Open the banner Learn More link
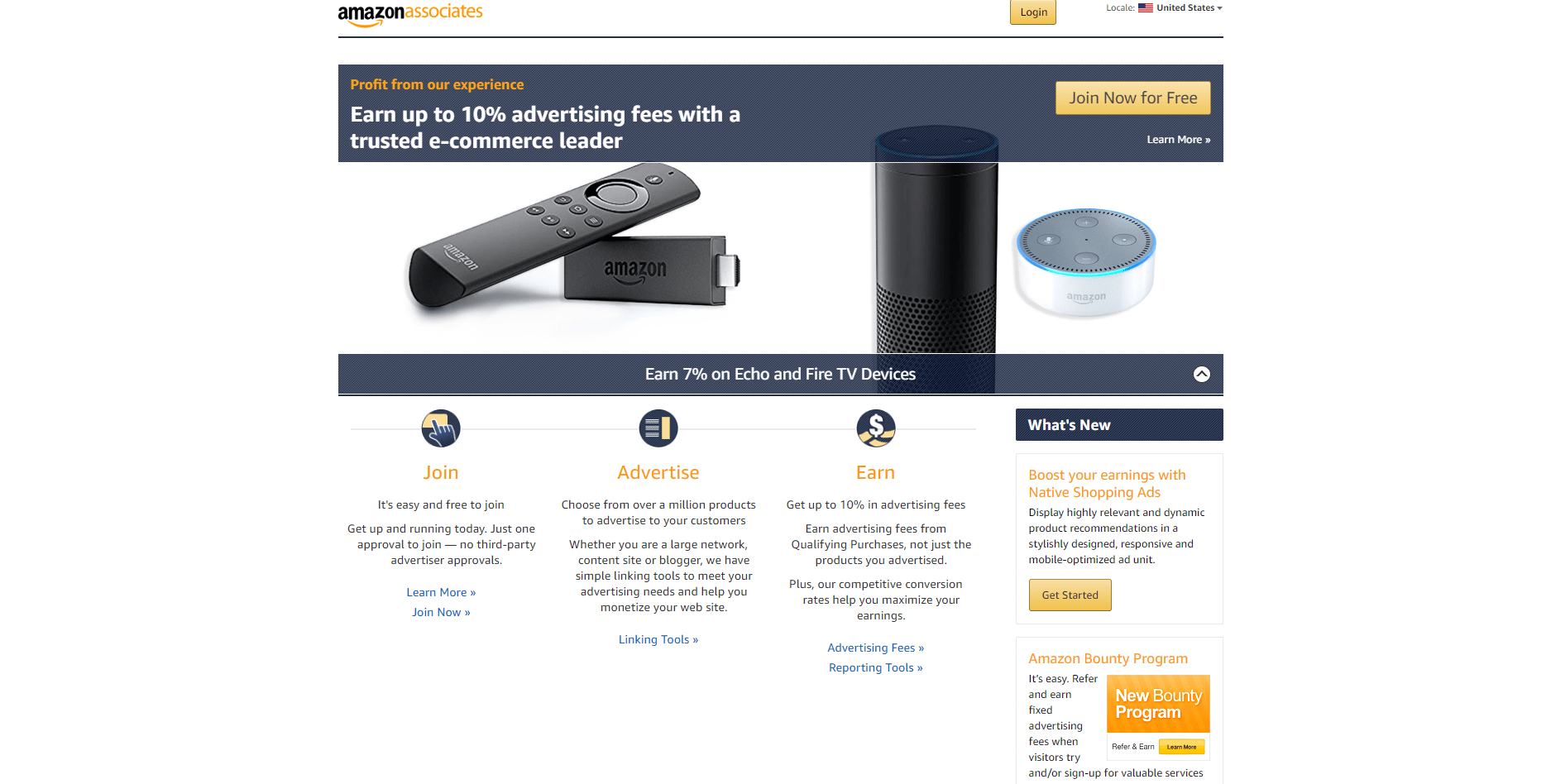 1179,140
